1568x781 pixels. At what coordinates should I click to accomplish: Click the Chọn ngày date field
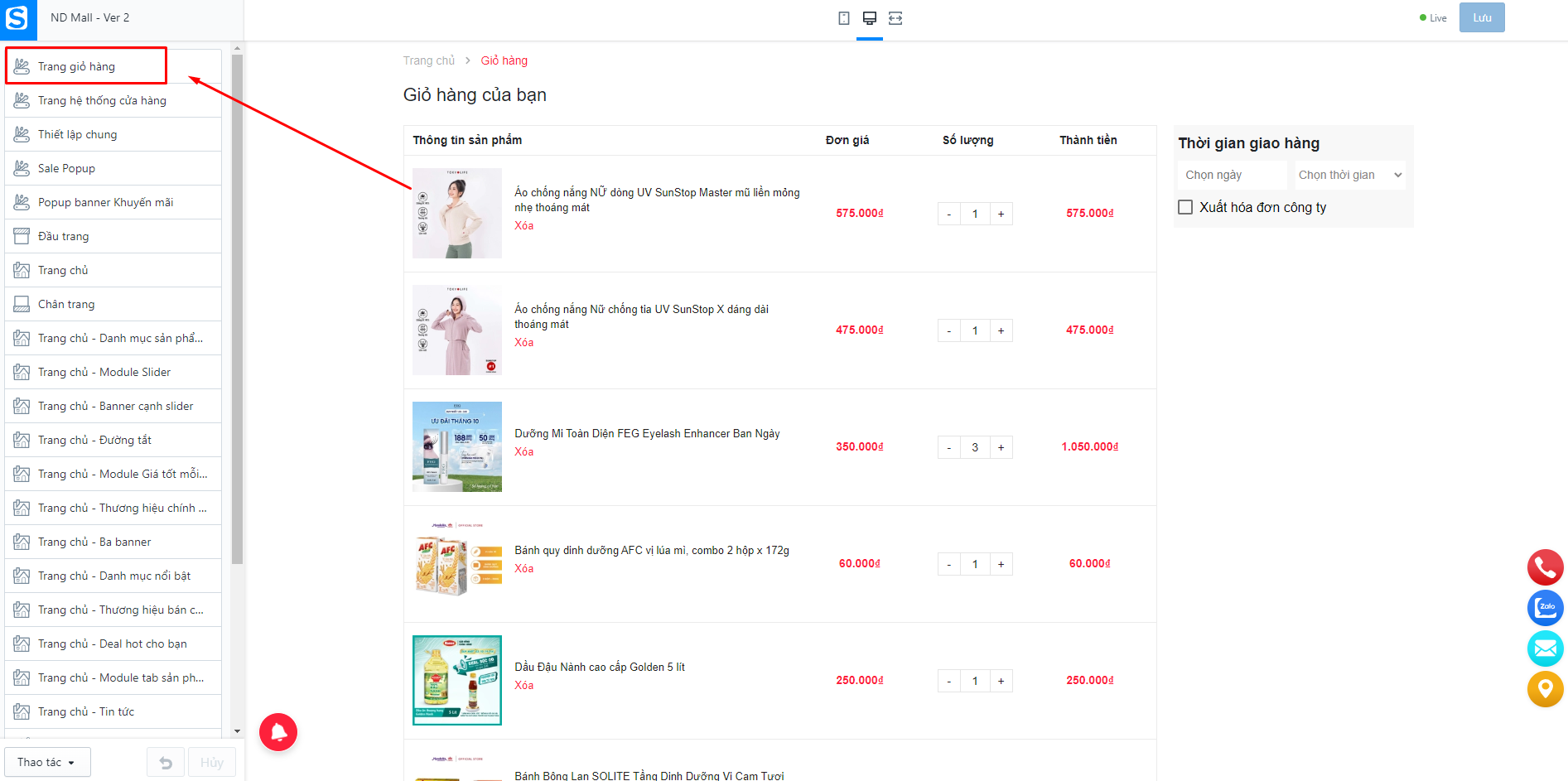(1233, 175)
